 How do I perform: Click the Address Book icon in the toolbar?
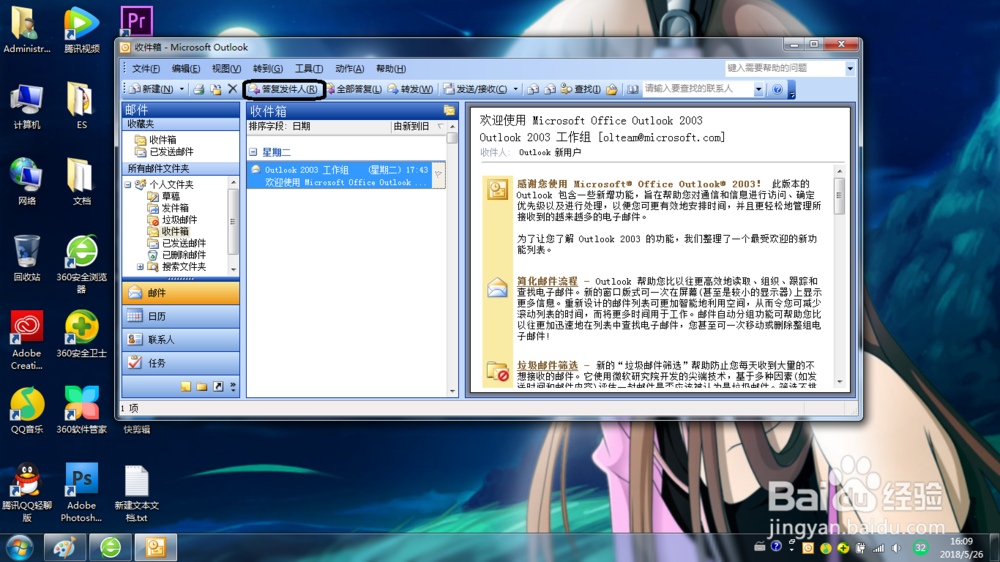coord(632,89)
